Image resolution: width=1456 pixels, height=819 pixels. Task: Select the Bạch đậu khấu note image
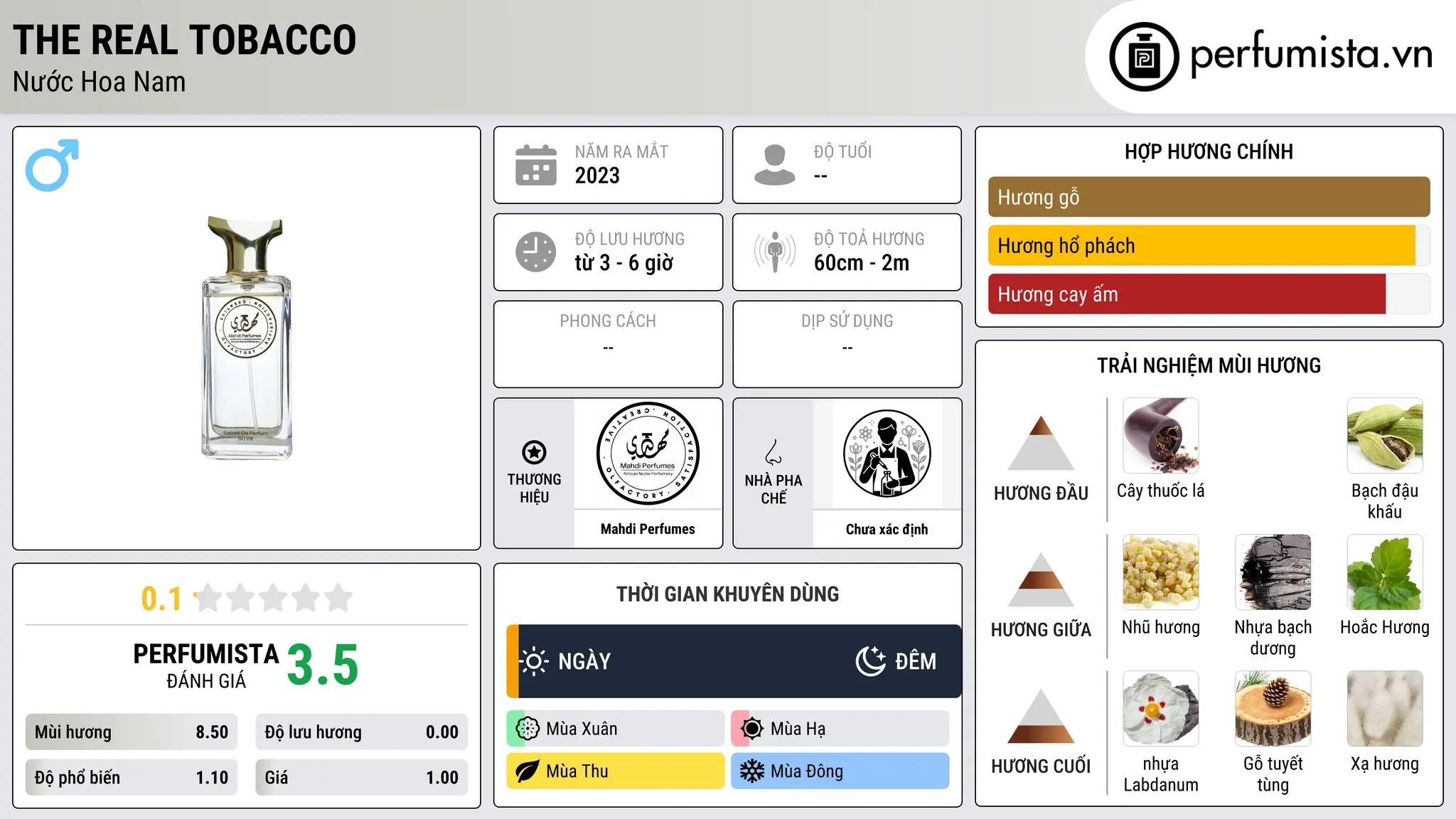(1385, 436)
